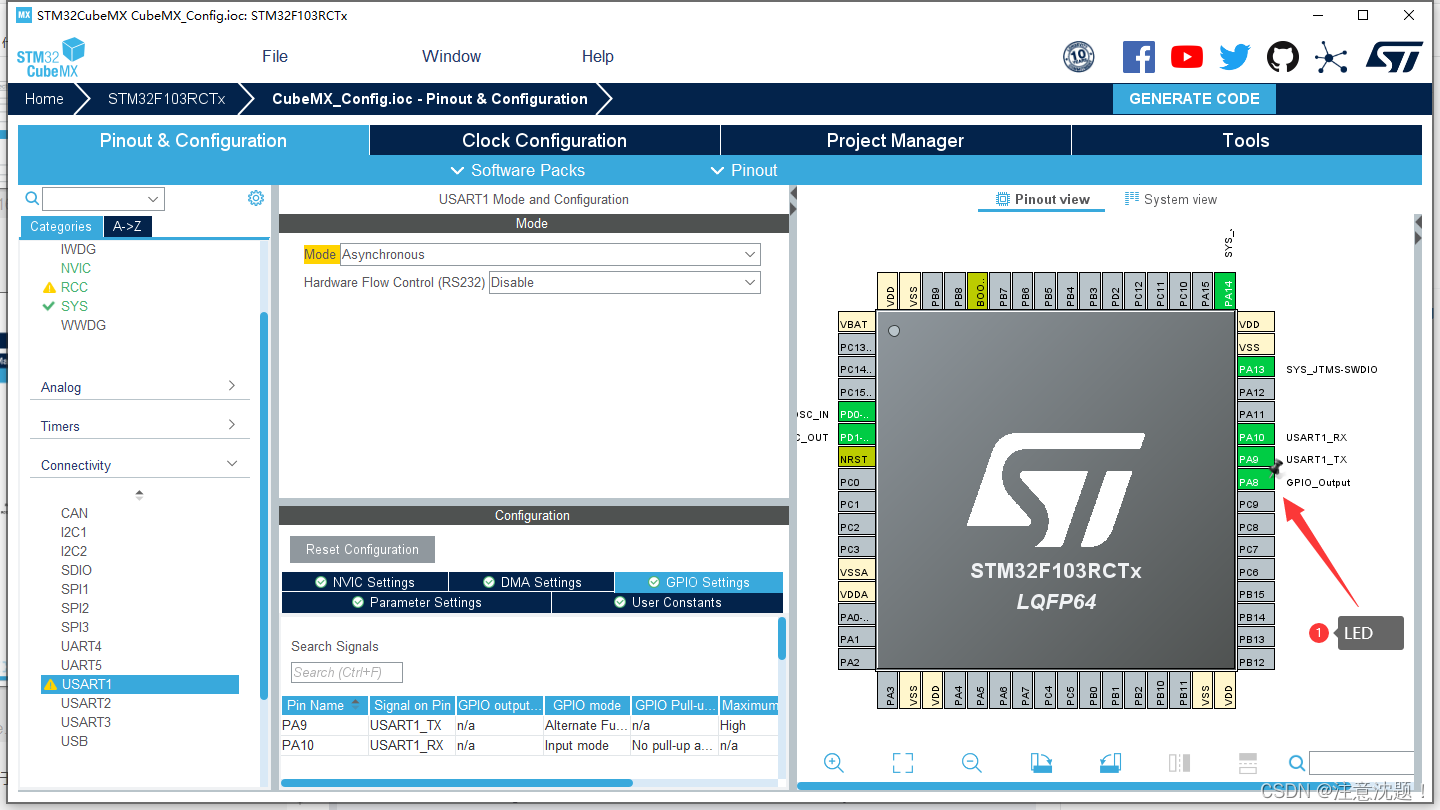This screenshot has width=1440, height=810.
Task: Select CAN in the Connectivity list
Action: [x=74, y=513]
